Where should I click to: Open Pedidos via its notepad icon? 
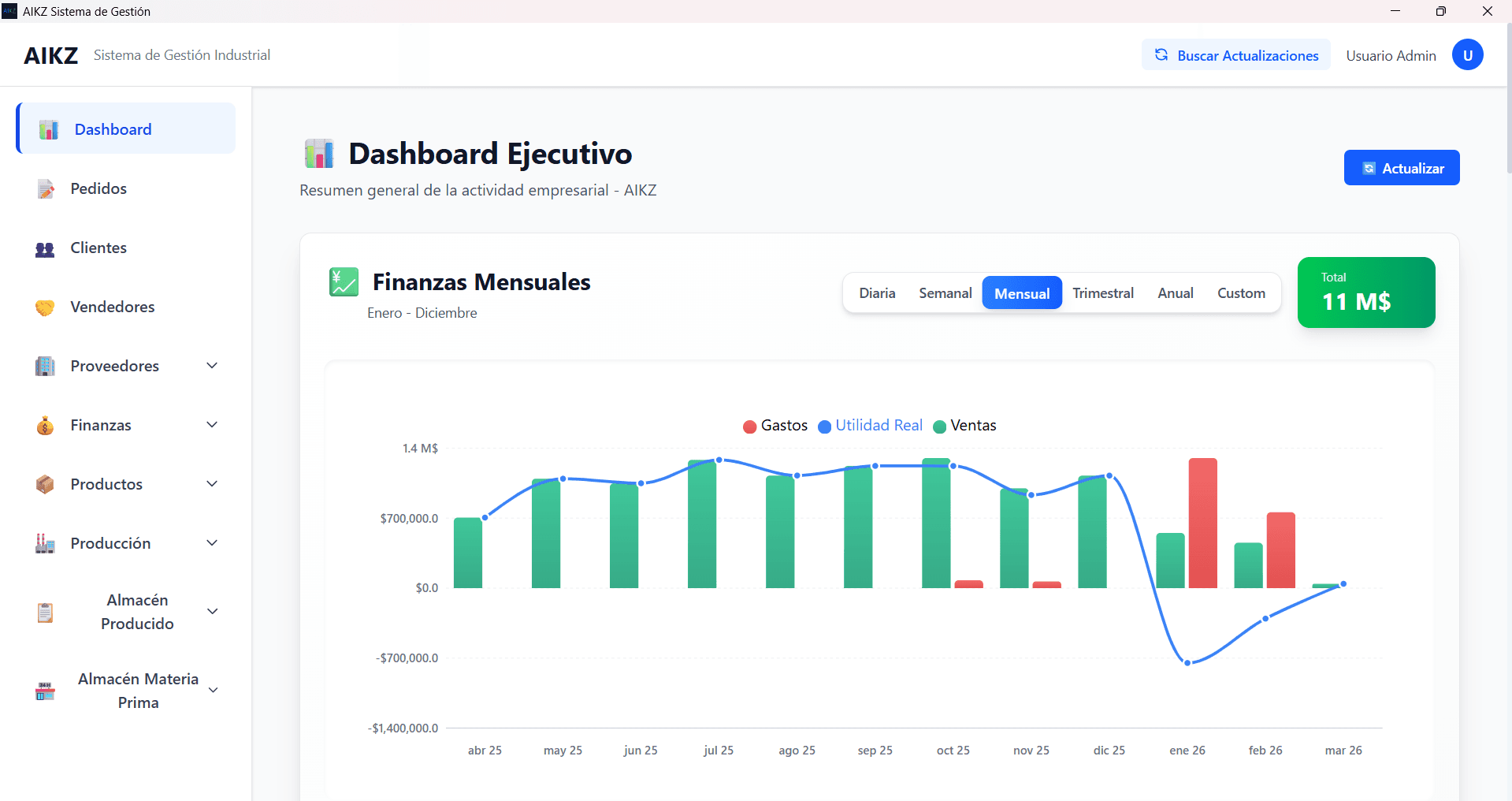click(x=46, y=189)
